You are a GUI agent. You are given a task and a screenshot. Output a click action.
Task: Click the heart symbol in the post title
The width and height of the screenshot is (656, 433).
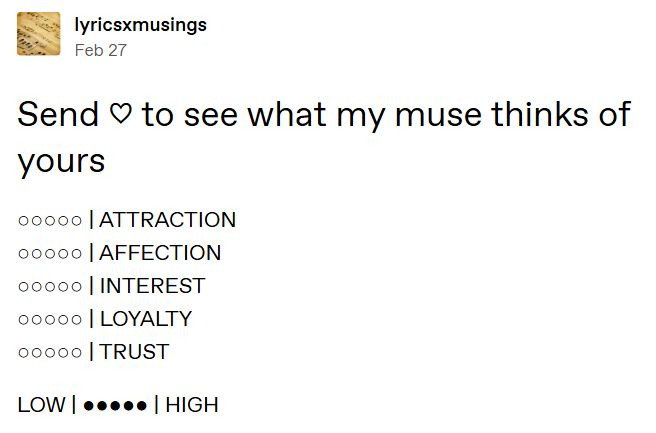(120, 115)
